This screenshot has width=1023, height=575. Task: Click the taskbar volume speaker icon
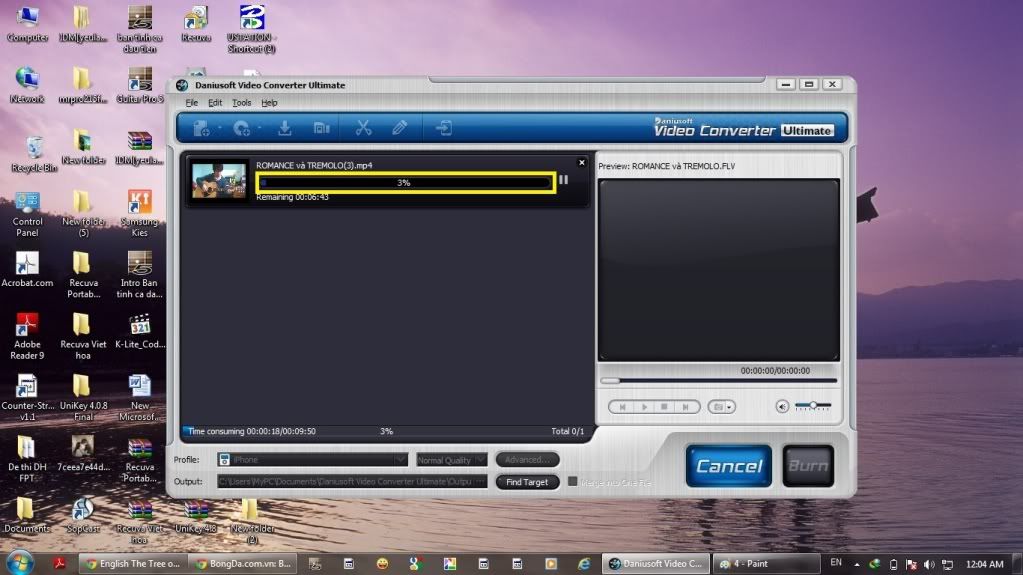[929, 565]
